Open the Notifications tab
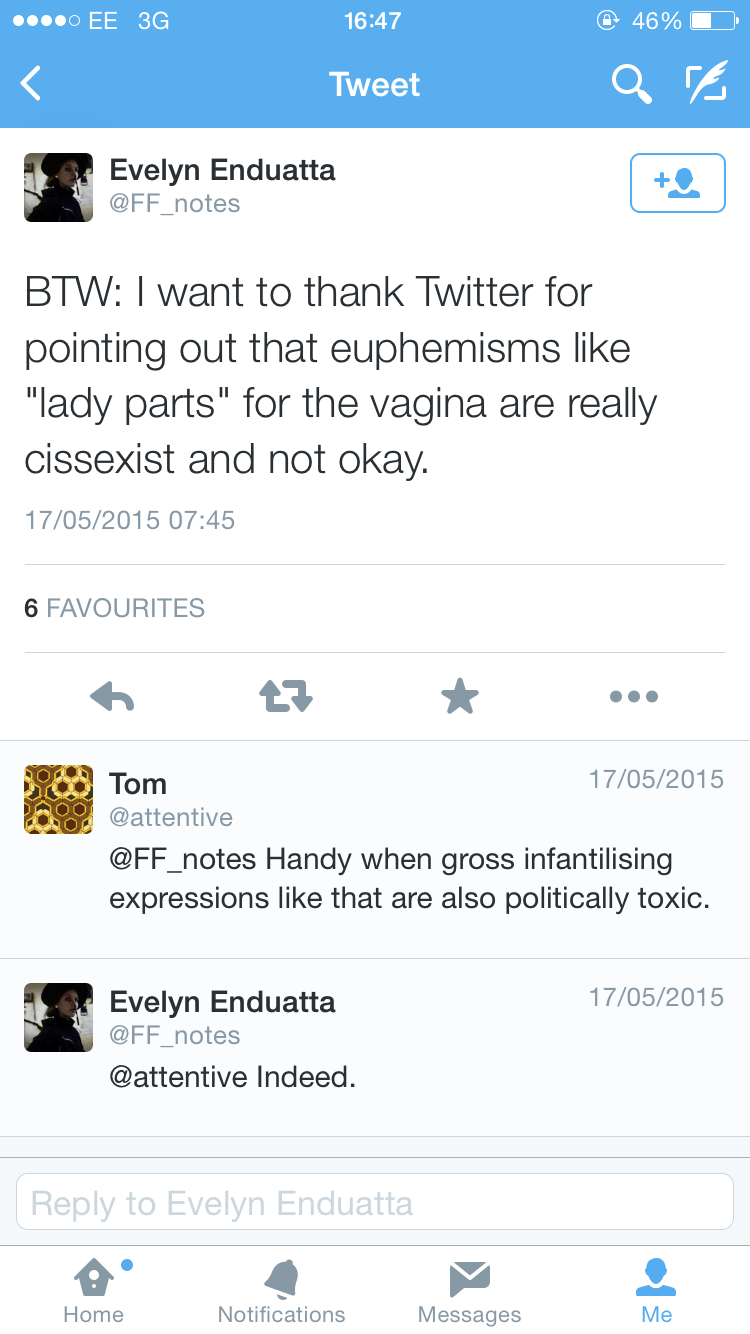Image resolution: width=750 pixels, height=1334 pixels. point(281,1290)
